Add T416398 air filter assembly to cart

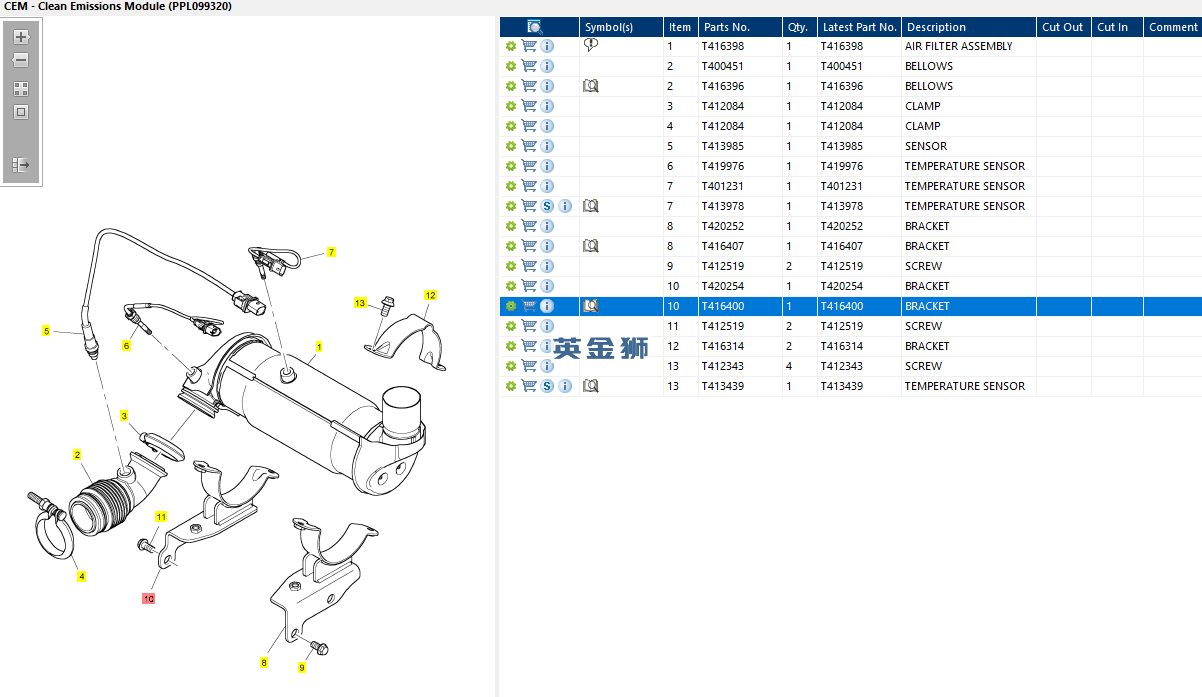529,46
